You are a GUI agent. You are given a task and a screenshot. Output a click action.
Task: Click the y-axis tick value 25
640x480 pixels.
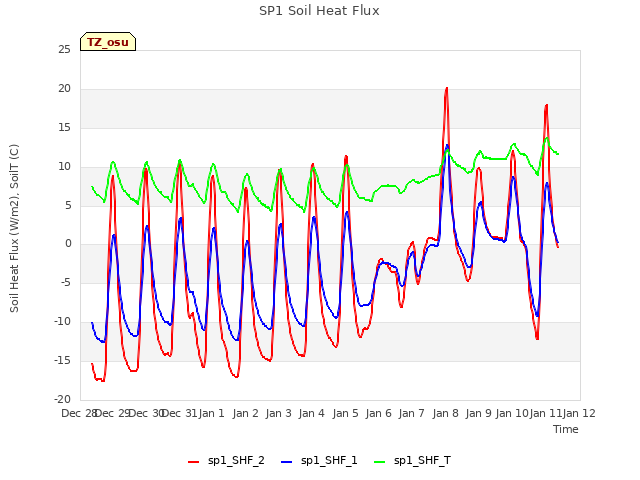[x=64, y=49]
